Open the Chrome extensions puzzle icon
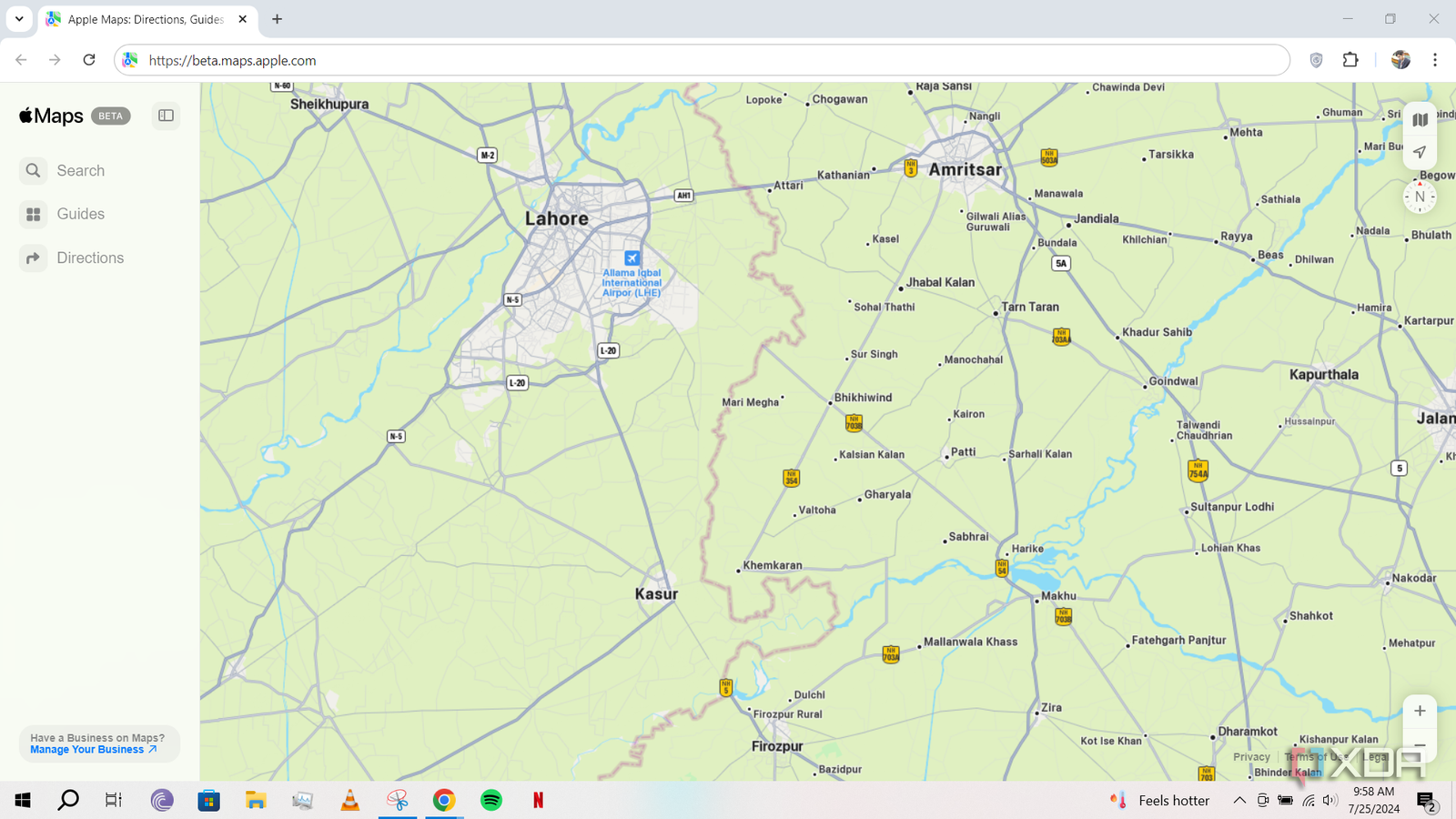The image size is (1456, 819). [1350, 60]
